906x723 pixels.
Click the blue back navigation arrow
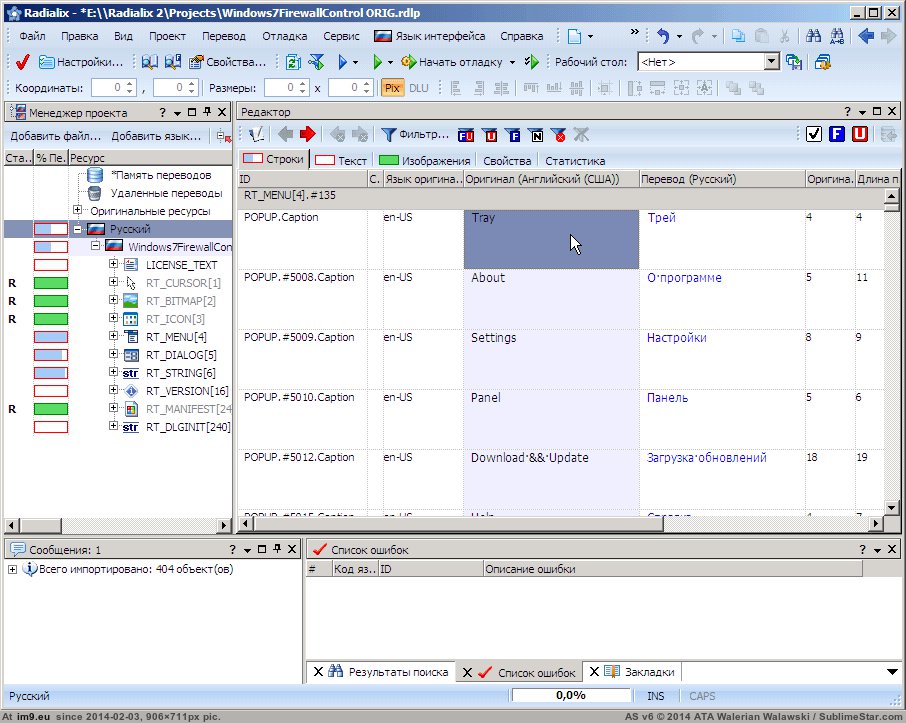(x=866, y=36)
